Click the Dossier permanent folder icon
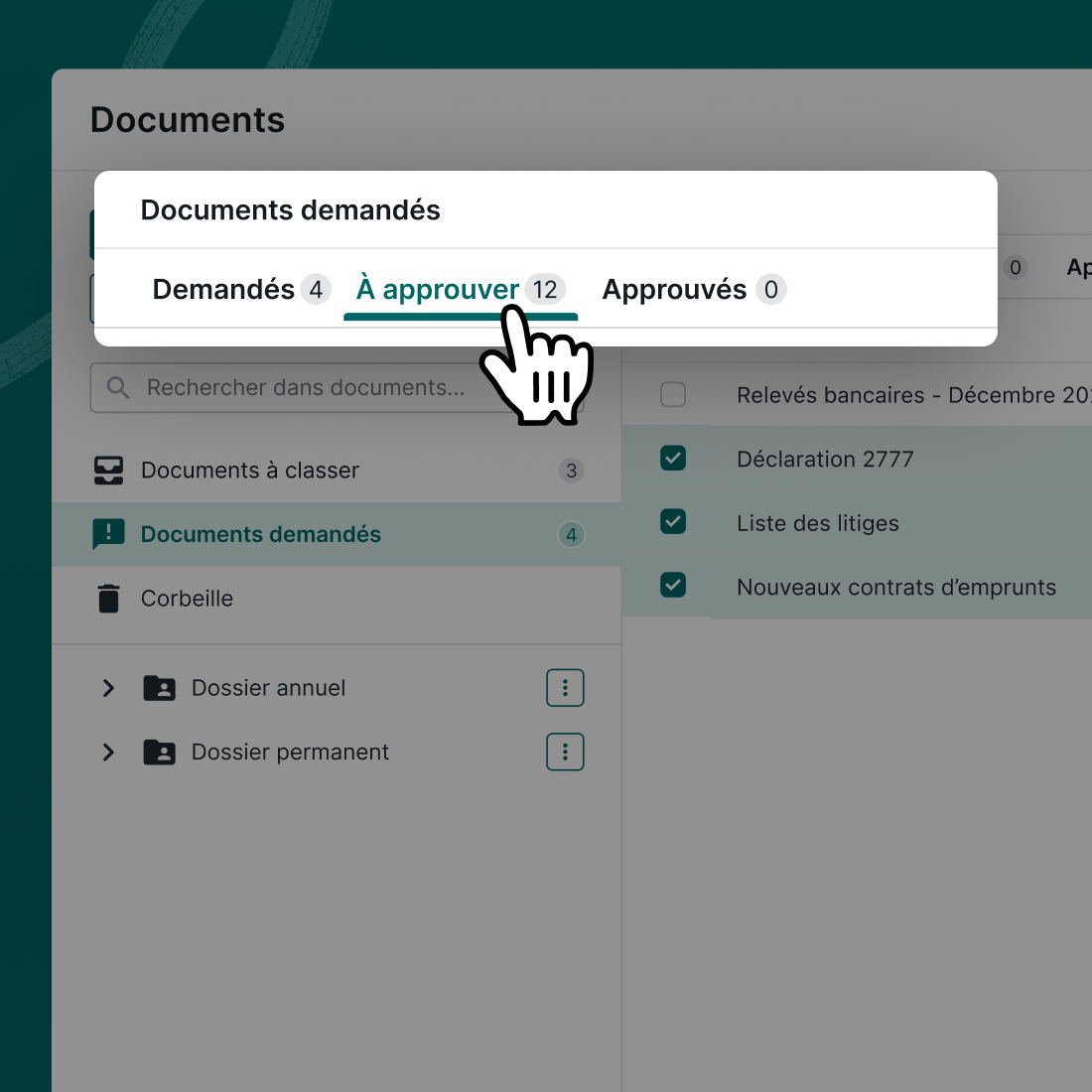Screen dimensions: 1092x1092 tap(160, 752)
